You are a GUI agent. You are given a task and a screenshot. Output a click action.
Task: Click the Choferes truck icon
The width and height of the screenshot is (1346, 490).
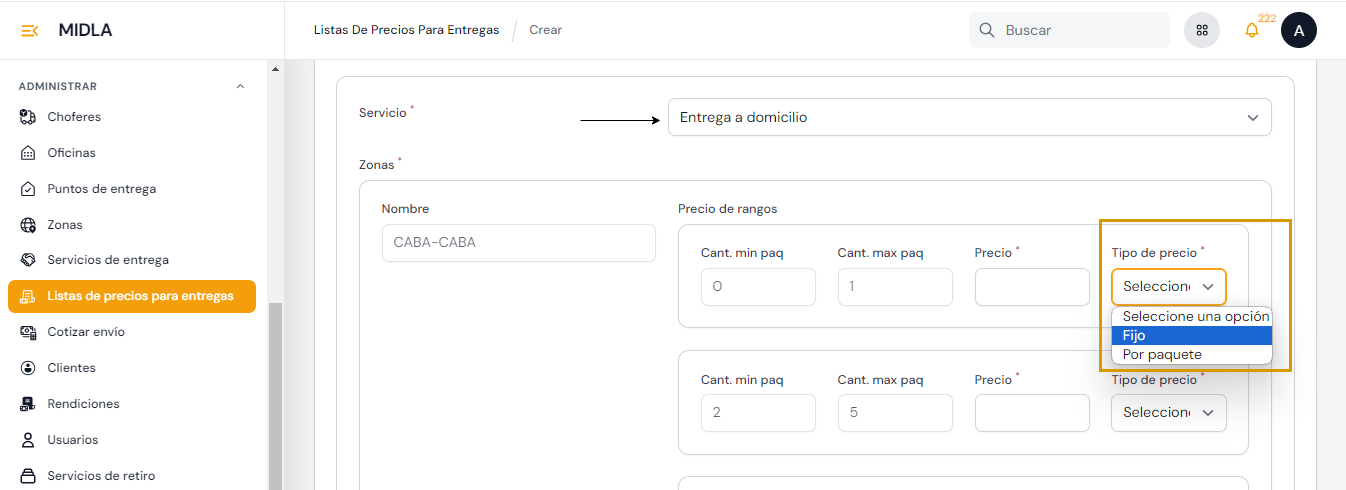click(28, 117)
